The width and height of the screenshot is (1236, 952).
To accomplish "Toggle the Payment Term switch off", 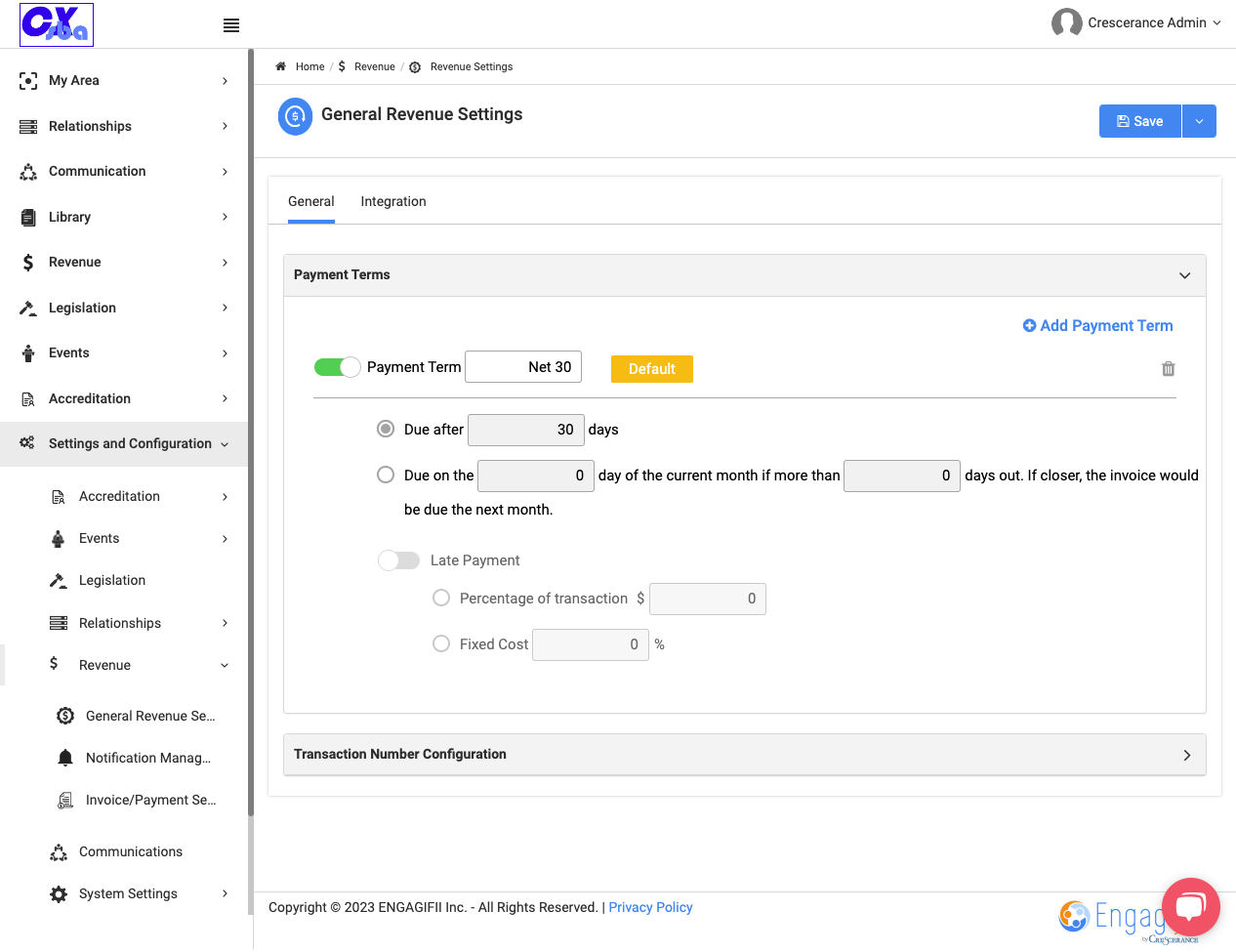I will click(337, 367).
